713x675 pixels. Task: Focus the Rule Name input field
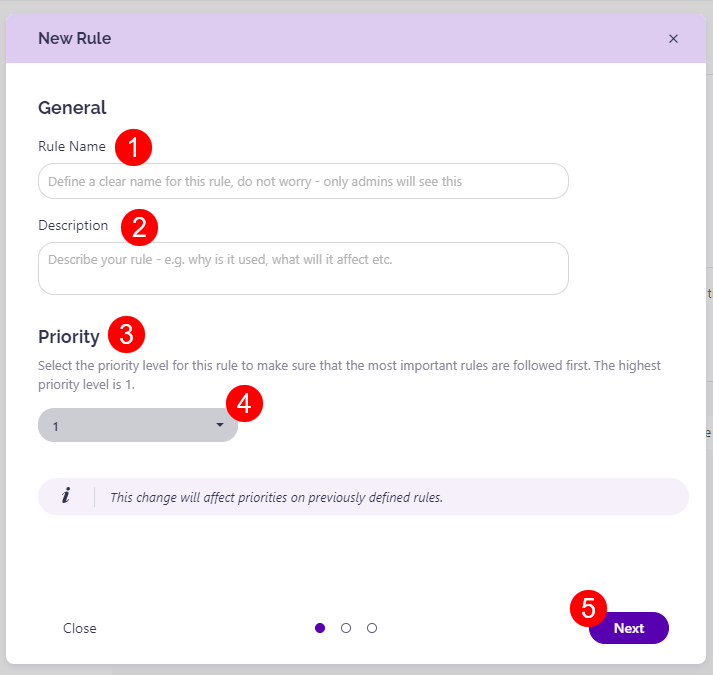303,181
